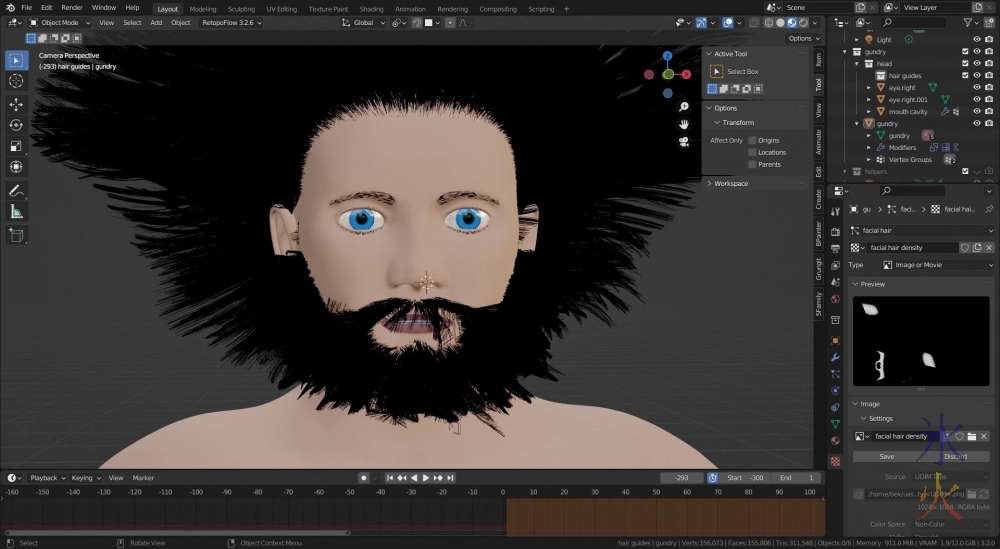The height and width of the screenshot is (549, 1000).
Task: Switch to the Sculpting workspace tab
Action: [x=241, y=8]
